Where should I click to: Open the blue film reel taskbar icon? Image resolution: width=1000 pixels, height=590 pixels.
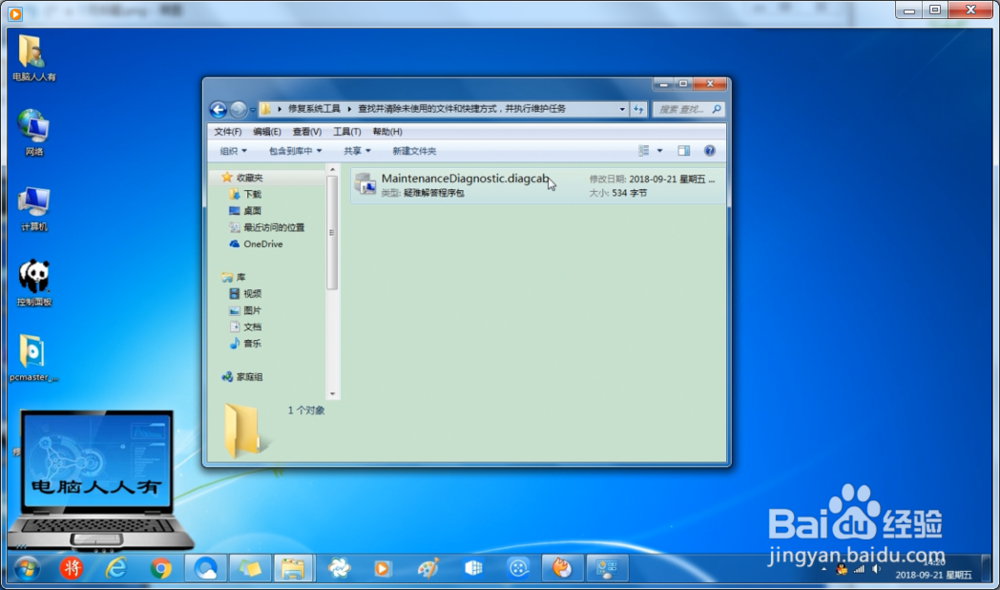click(x=518, y=568)
